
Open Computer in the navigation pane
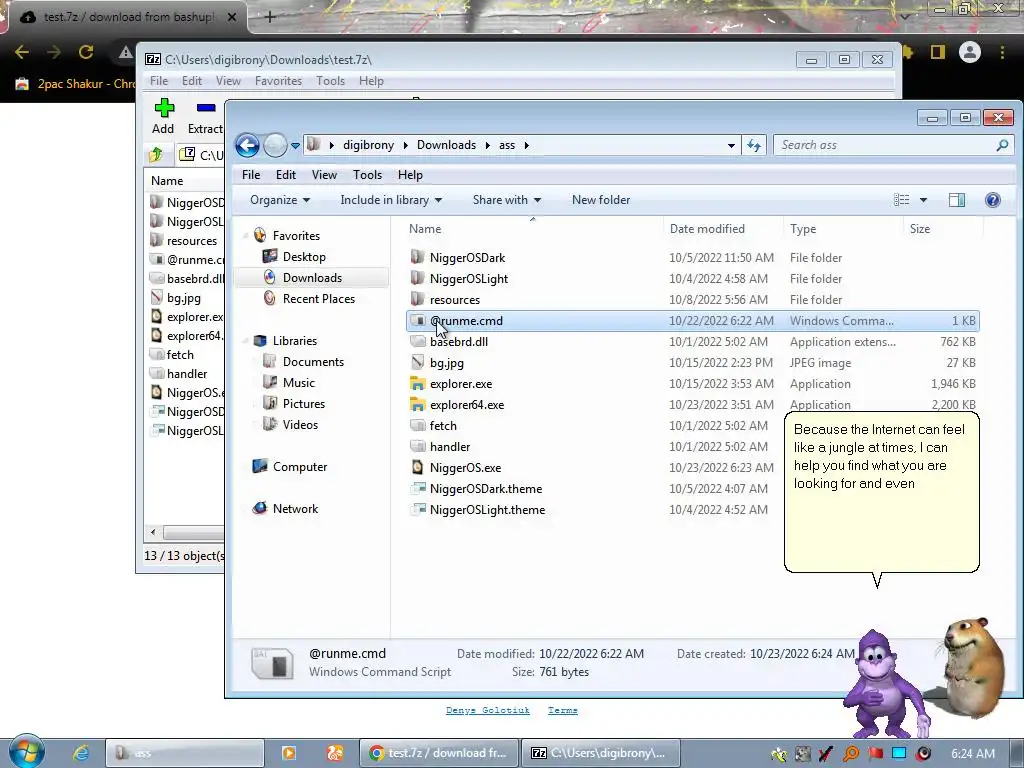[300, 467]
